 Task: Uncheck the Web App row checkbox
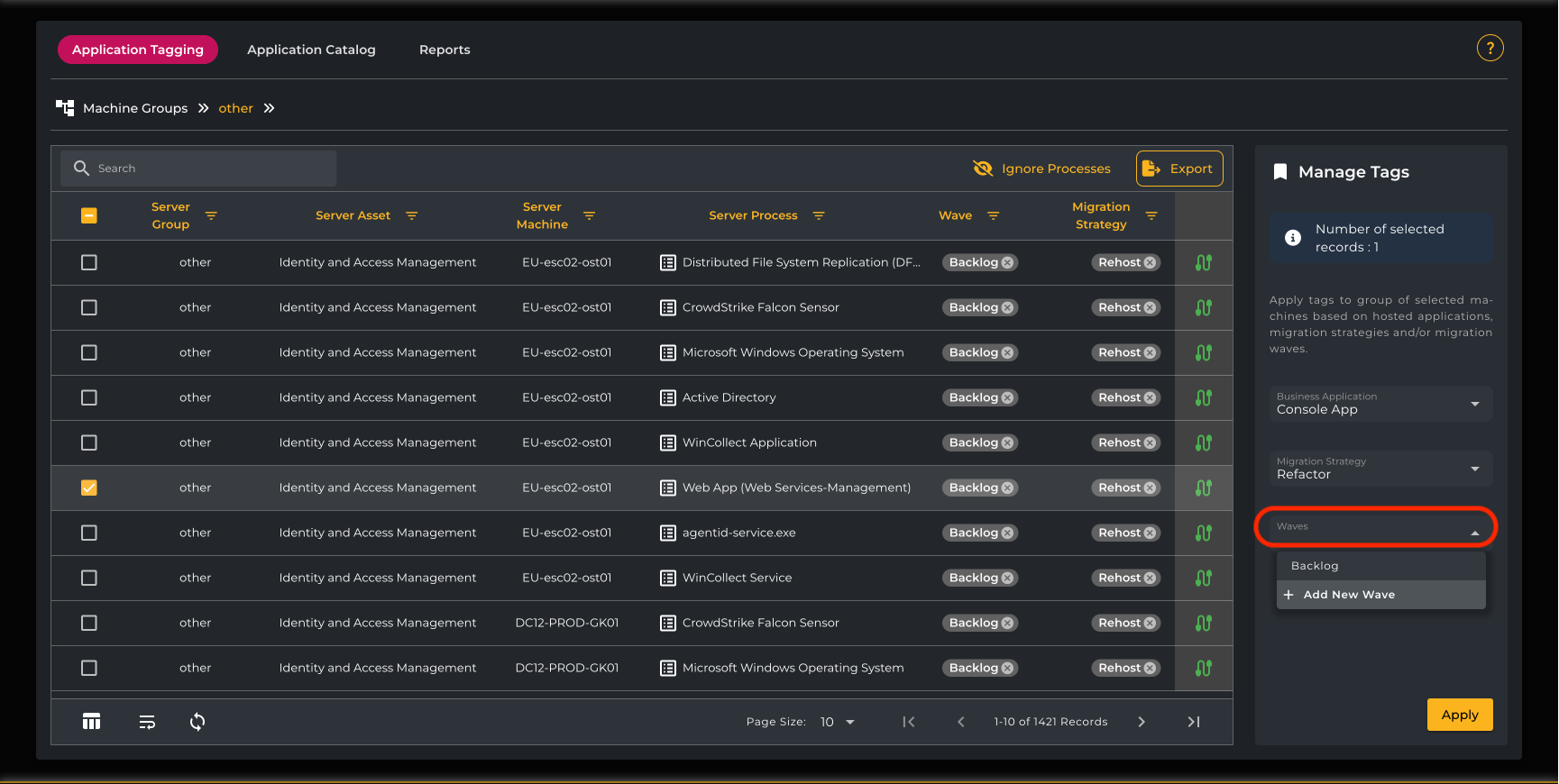click(89, 488)
